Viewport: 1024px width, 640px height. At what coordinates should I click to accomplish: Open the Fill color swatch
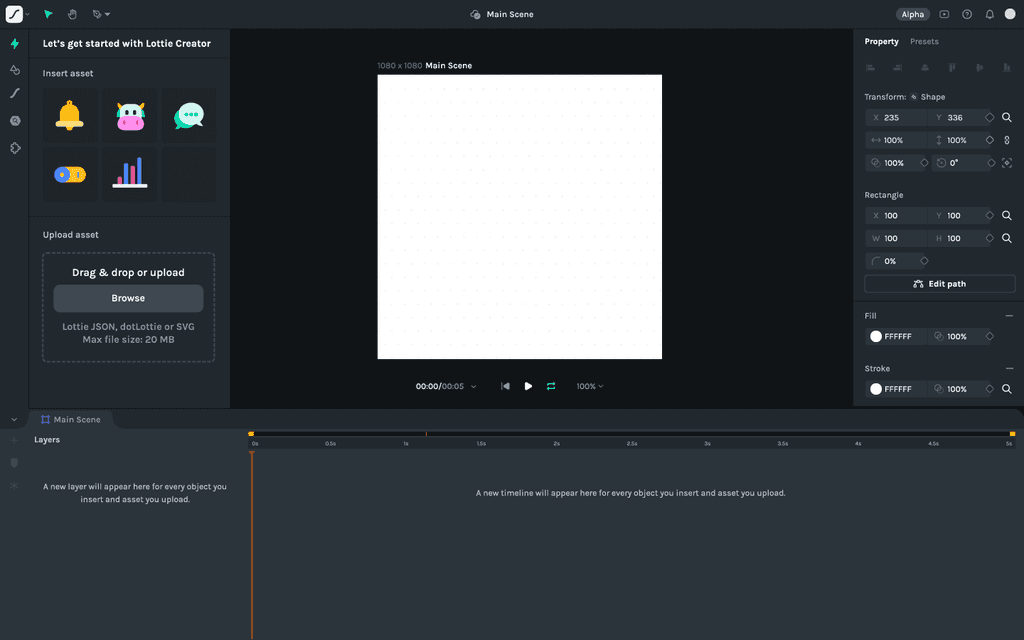coord(876,336)
